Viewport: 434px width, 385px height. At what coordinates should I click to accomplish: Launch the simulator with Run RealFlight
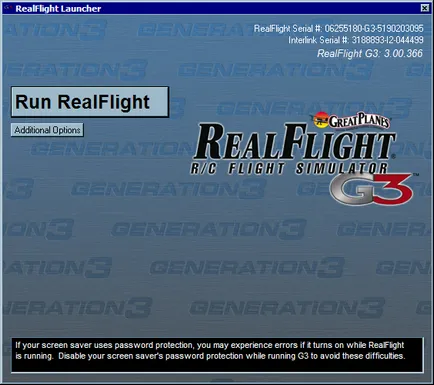[x=90, y=102]
